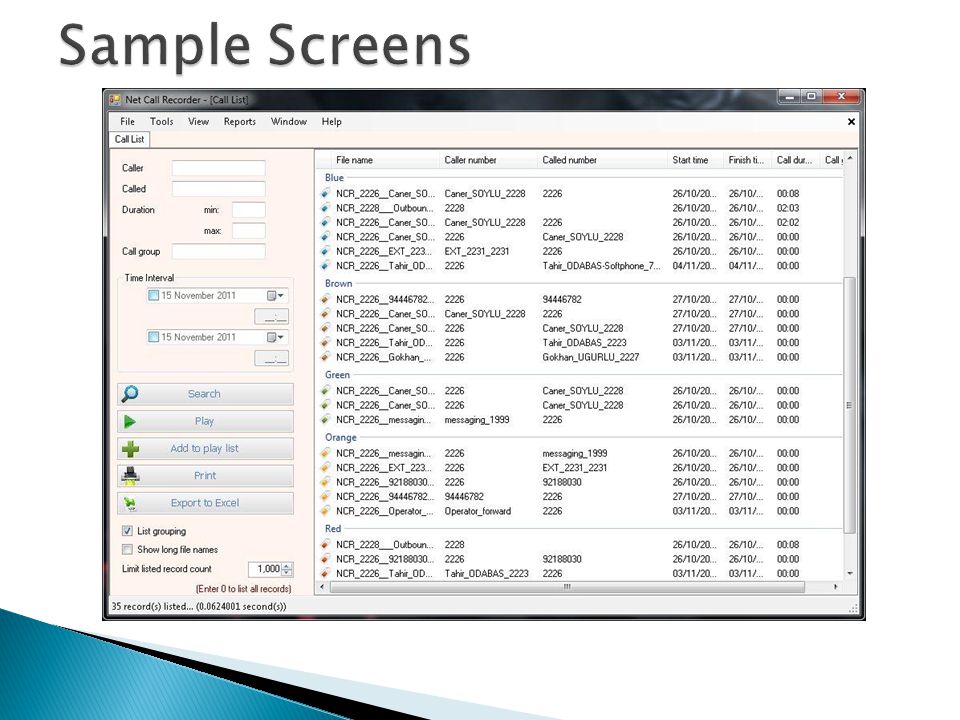Image resolution: width=960 pixels, height=720 pixels.
Task: Click the green play triangle icon
Action: (130, 421)
